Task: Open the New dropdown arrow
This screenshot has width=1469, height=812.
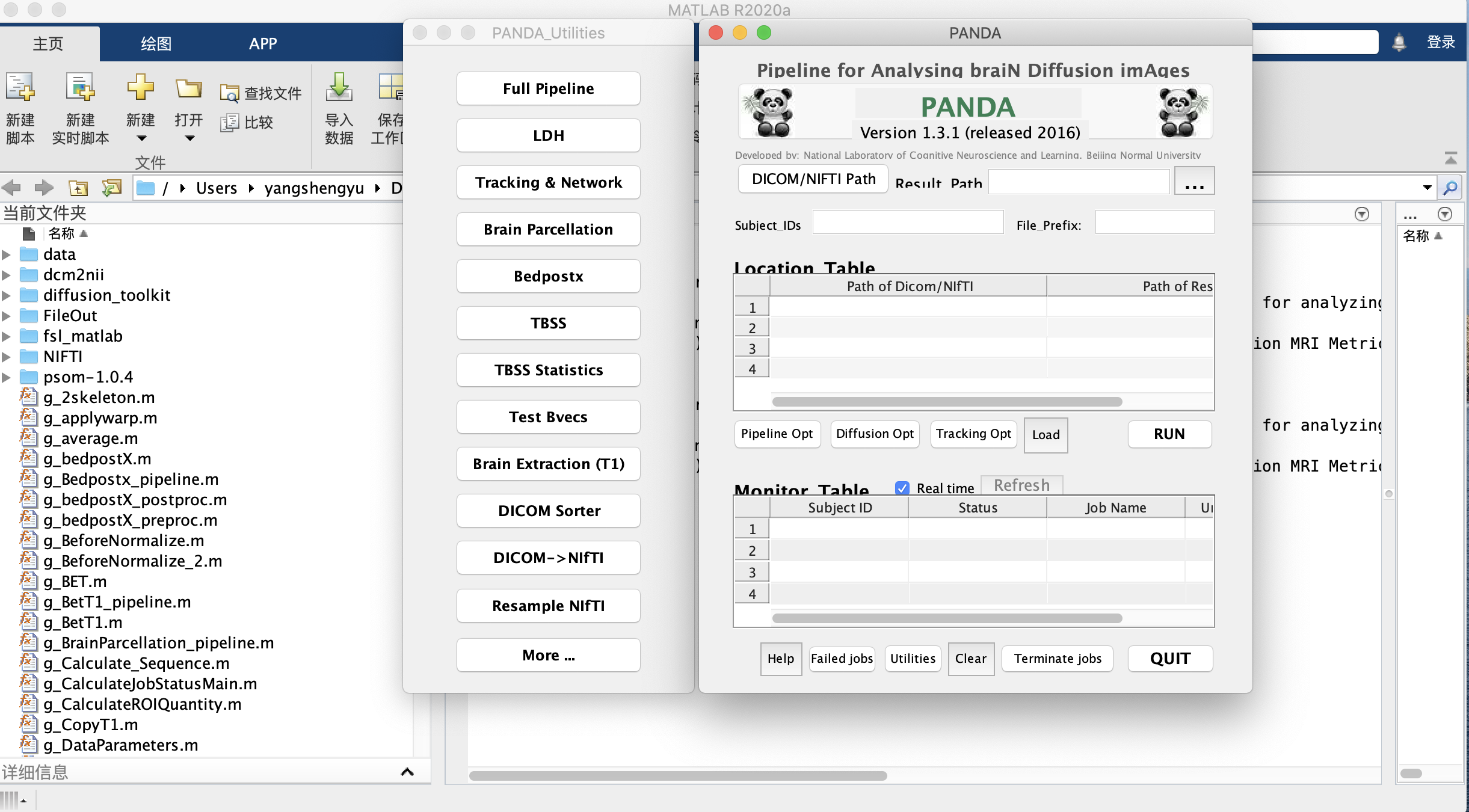Action: coord(141,138)
